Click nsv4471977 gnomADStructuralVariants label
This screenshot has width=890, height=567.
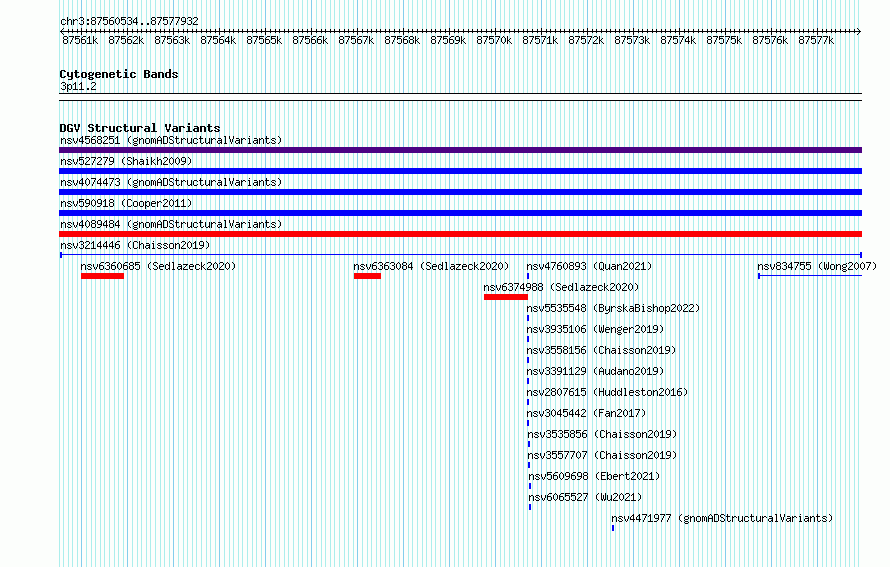click(x=722, y=518)
